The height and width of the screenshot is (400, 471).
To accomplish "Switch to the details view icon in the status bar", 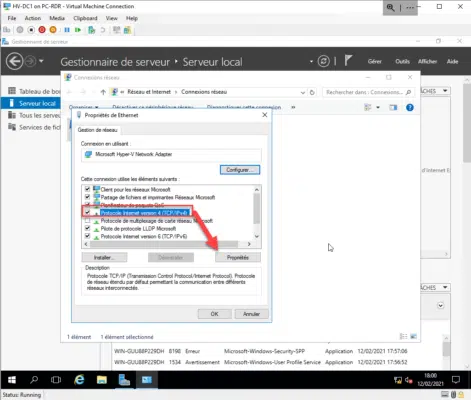I will [x=403, y=336].
